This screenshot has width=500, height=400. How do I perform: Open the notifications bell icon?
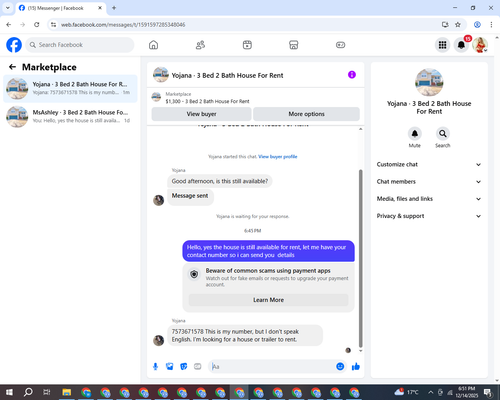(x=461, y=45)
